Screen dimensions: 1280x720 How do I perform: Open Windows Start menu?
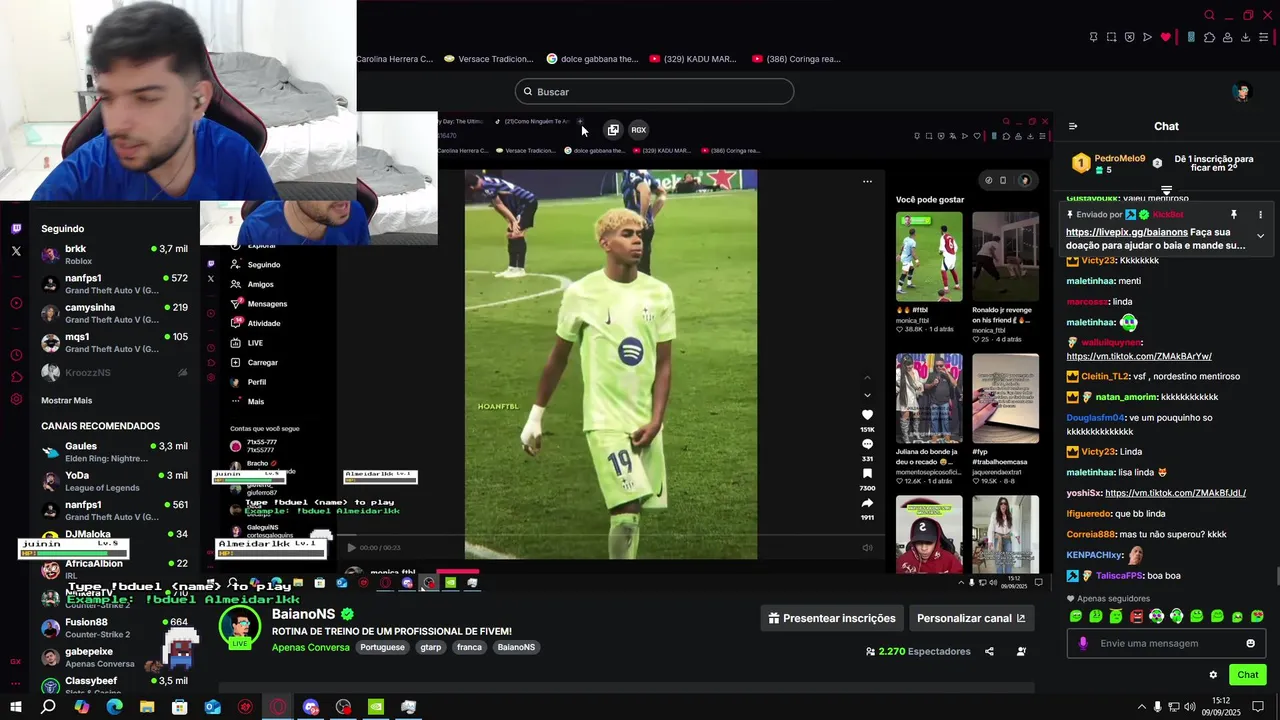coord(15,707)
